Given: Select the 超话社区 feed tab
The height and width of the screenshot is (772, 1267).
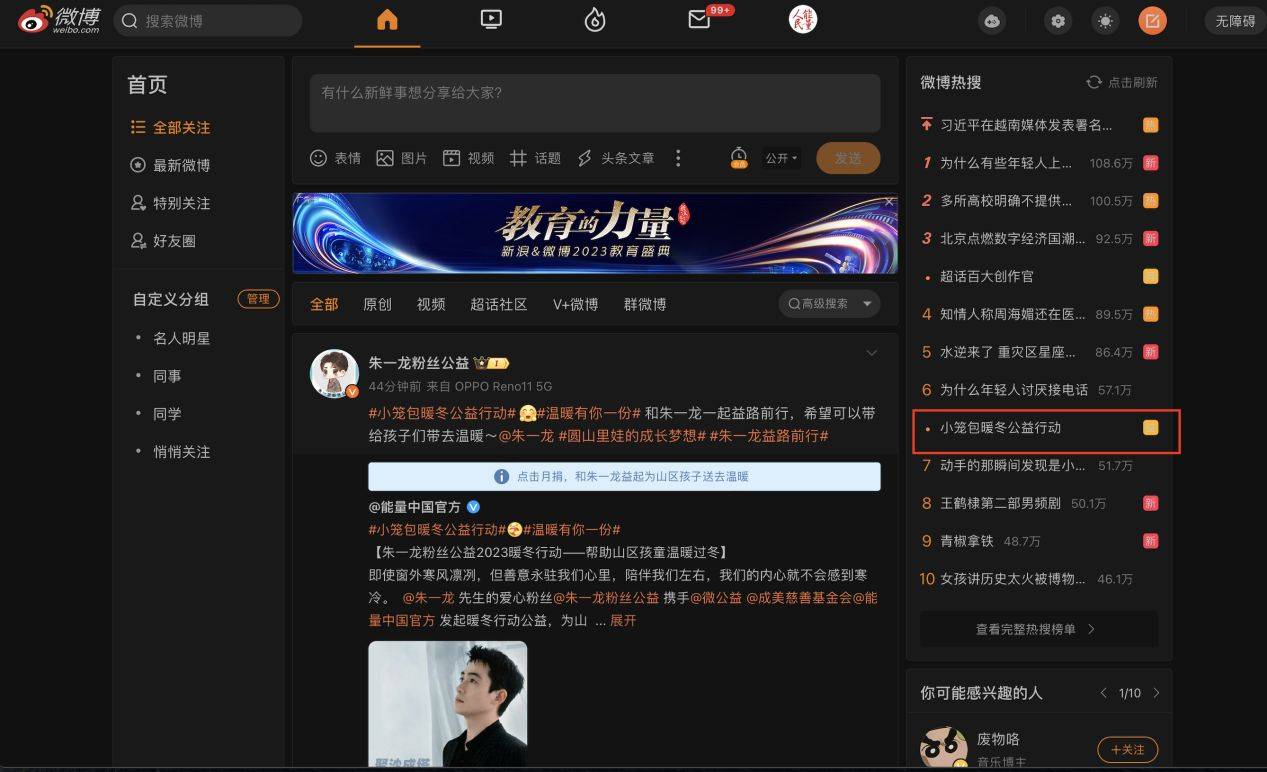Looking at the screenshot, I should point(499,304).
